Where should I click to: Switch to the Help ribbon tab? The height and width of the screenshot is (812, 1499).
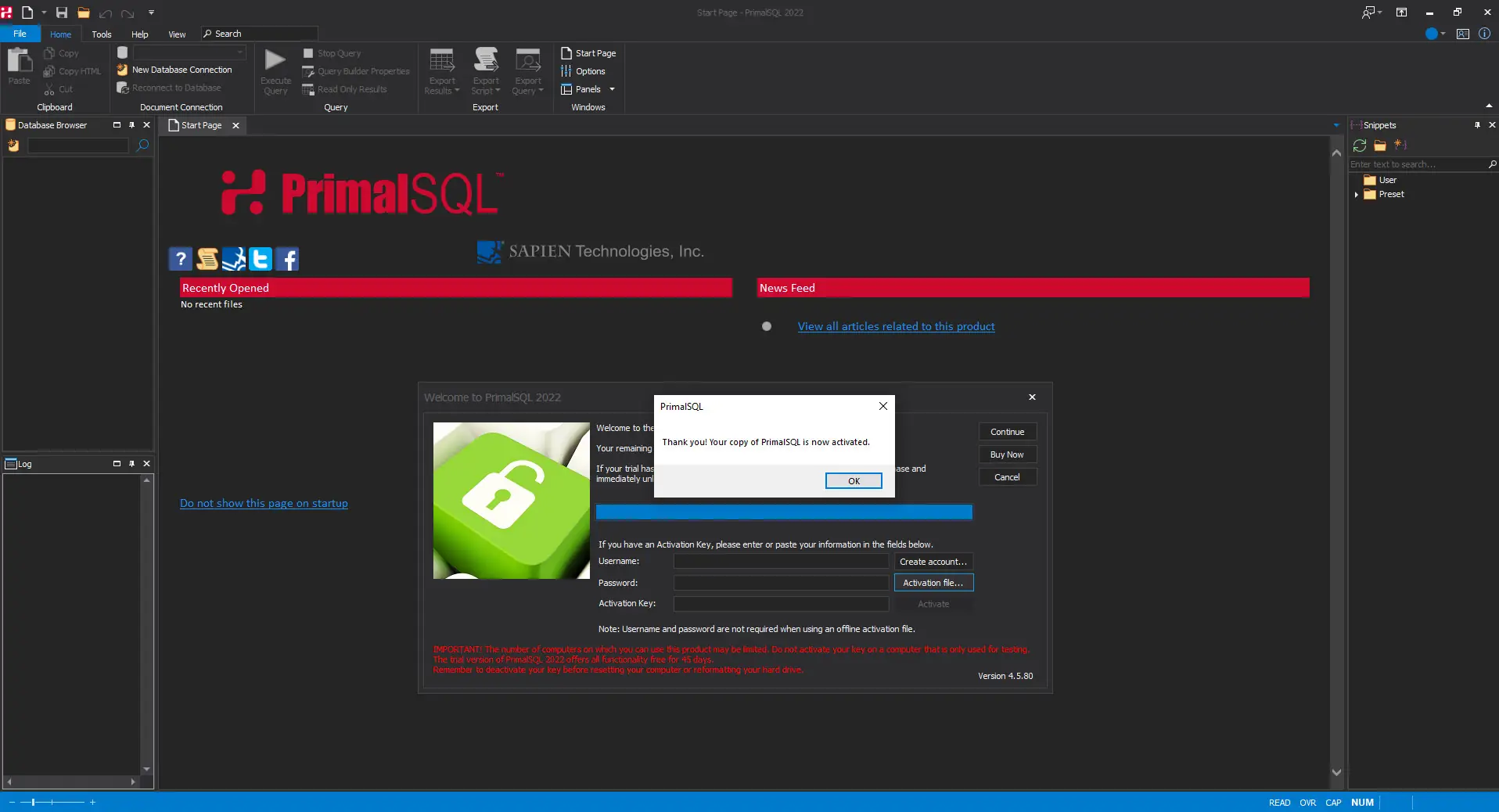click(140, 34)
